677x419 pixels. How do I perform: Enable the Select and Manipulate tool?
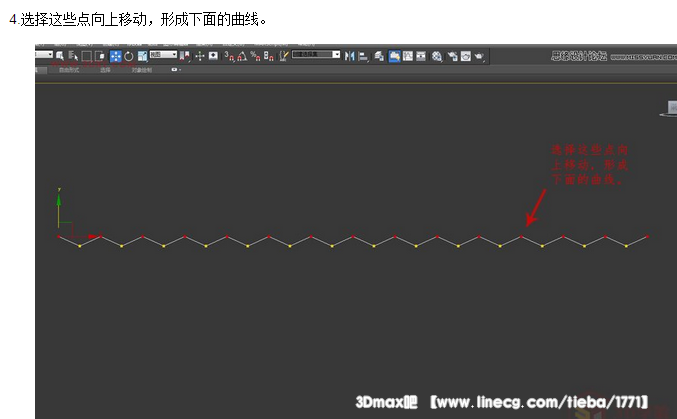200,56
